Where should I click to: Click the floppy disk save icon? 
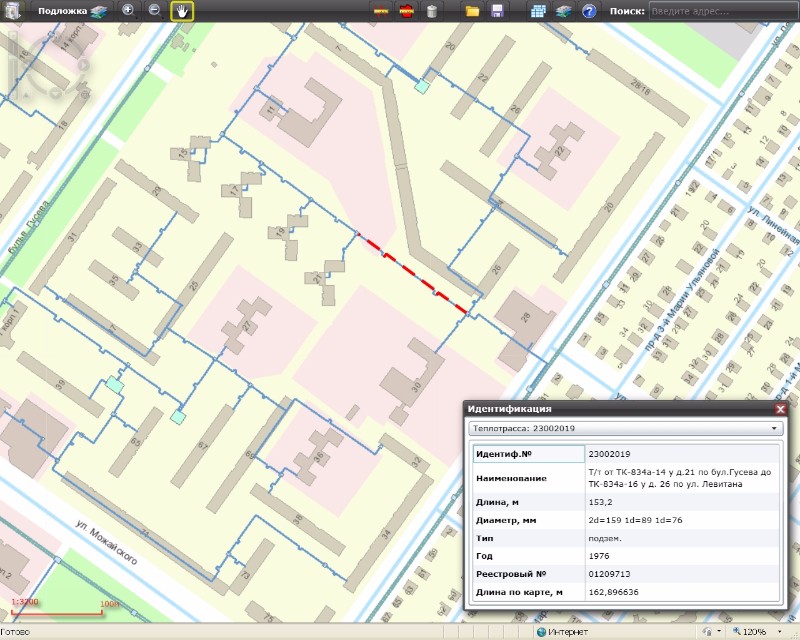click(x=497, y=12)
